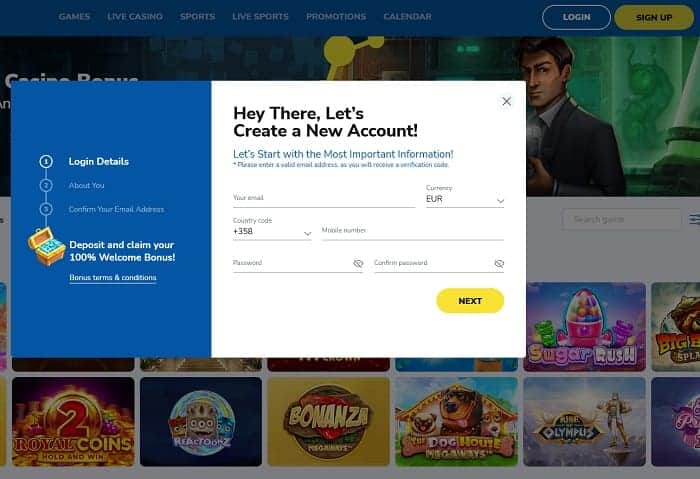Go to the LIVE CASINO menu
This screenshot has width=700, height=479.
tap(135, 17)
